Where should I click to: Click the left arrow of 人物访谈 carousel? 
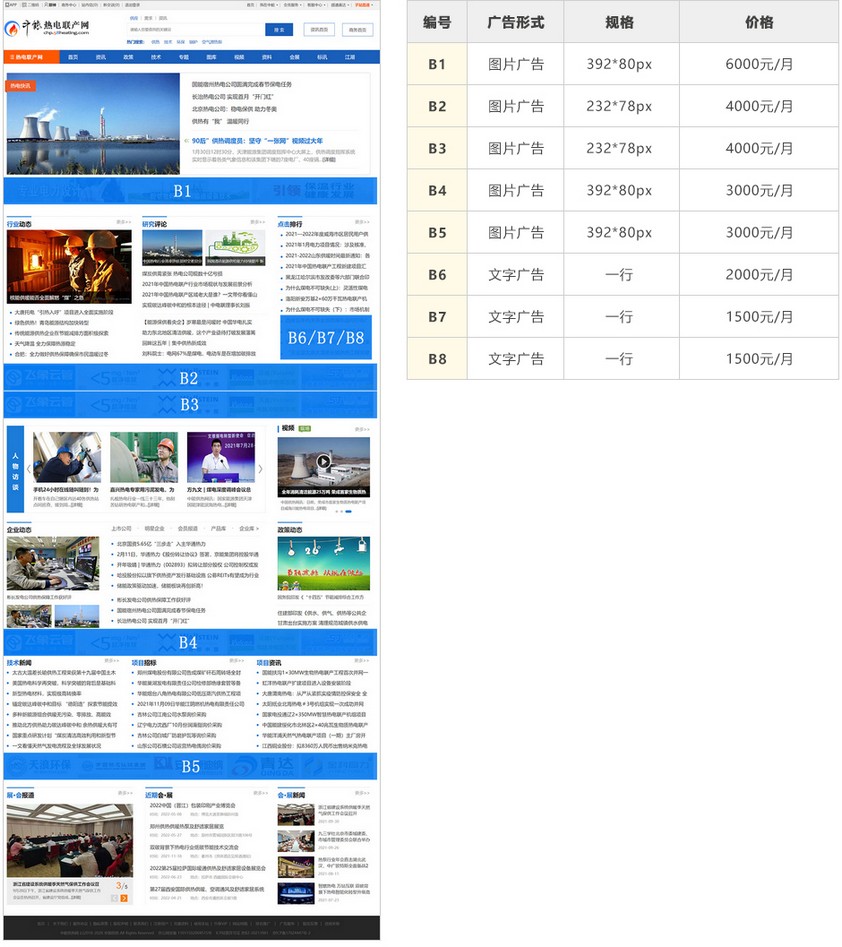[x=29, y=469]
